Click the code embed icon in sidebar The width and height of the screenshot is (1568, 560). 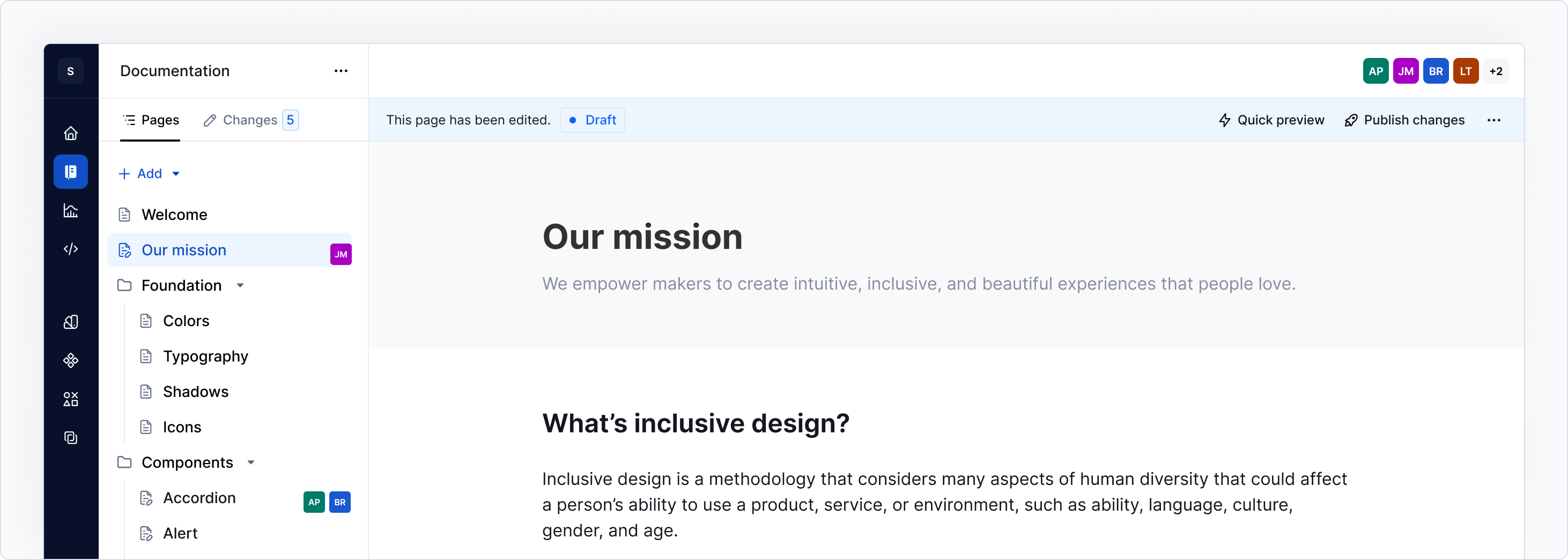click(x=71, y=249)
